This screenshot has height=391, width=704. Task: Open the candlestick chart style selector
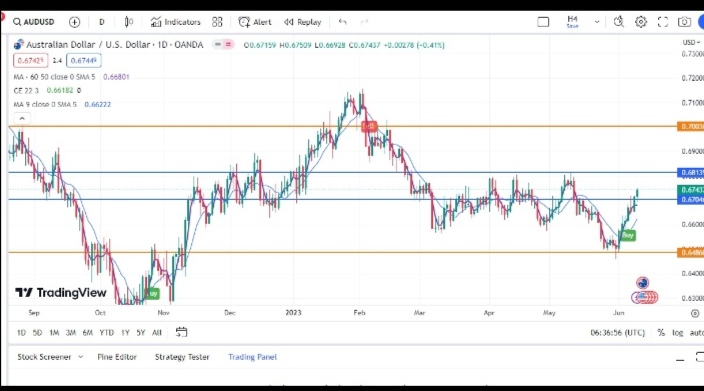[x=128, y=22]
